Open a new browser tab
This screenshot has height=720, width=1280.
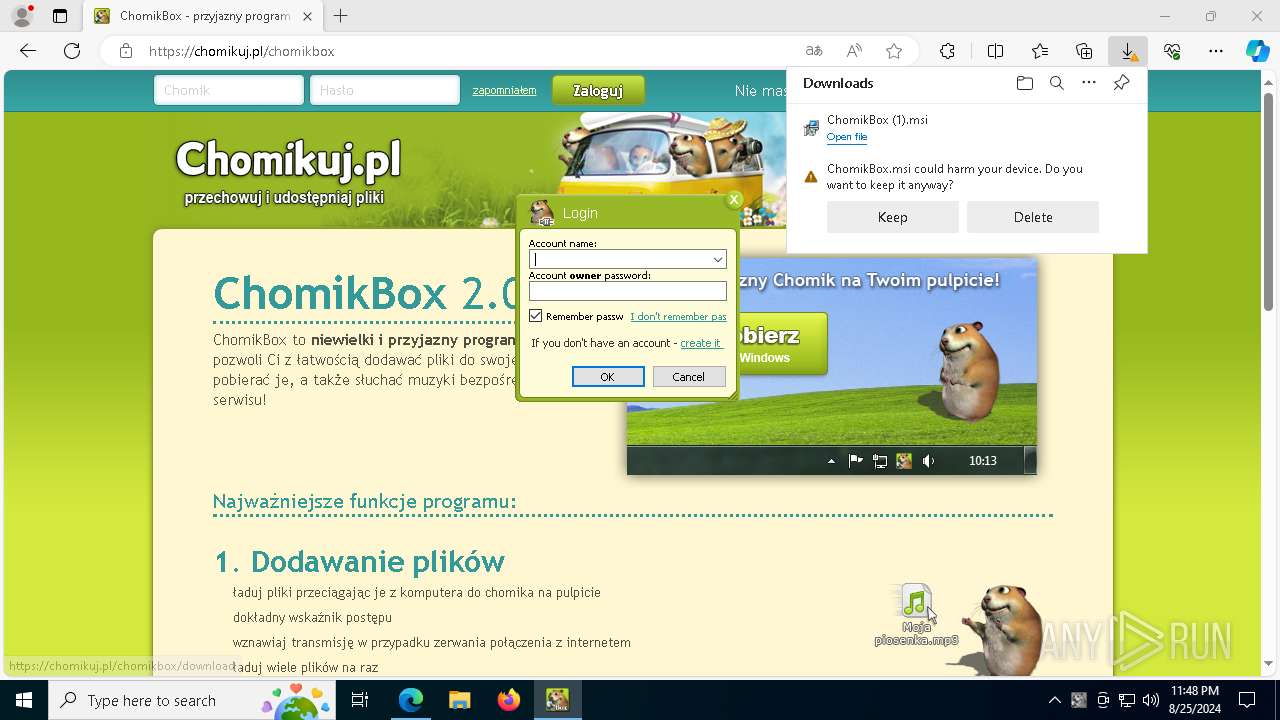click(x=341, y=16)
